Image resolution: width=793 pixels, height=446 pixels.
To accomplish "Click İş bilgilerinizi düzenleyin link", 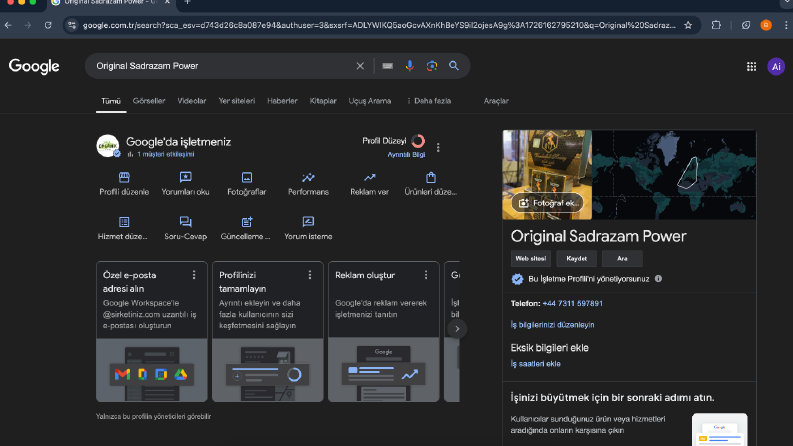I will [x=552, y=325].
